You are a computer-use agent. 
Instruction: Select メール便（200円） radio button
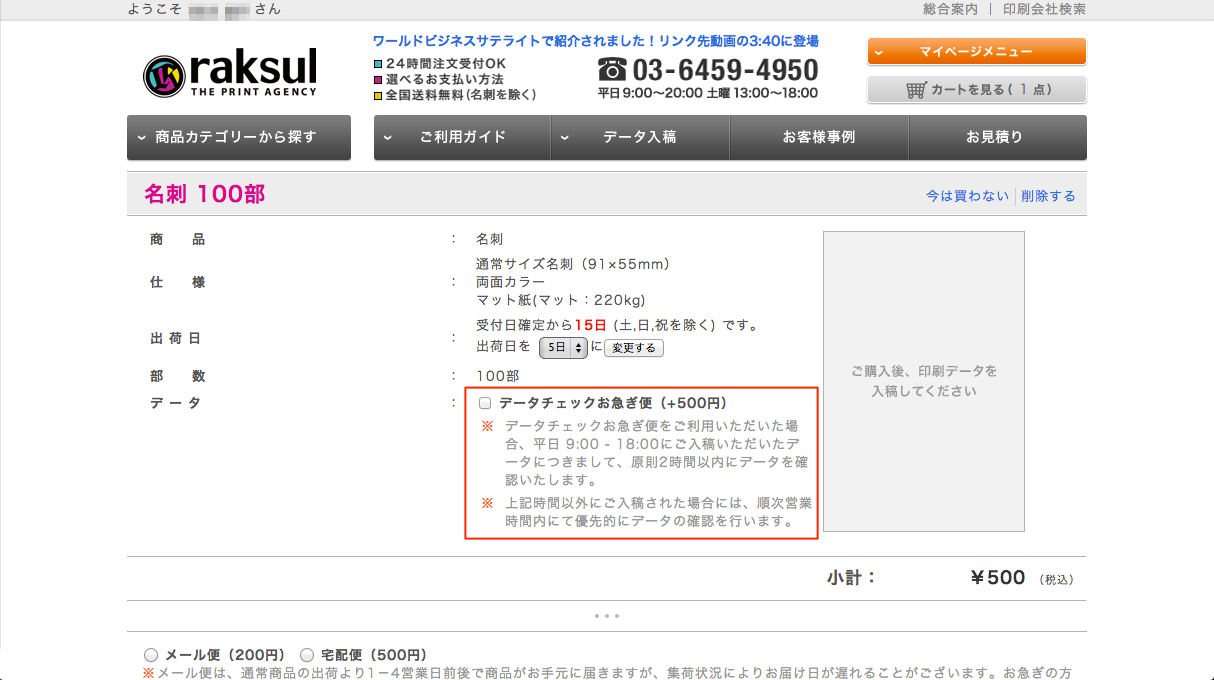click(151, 655)
